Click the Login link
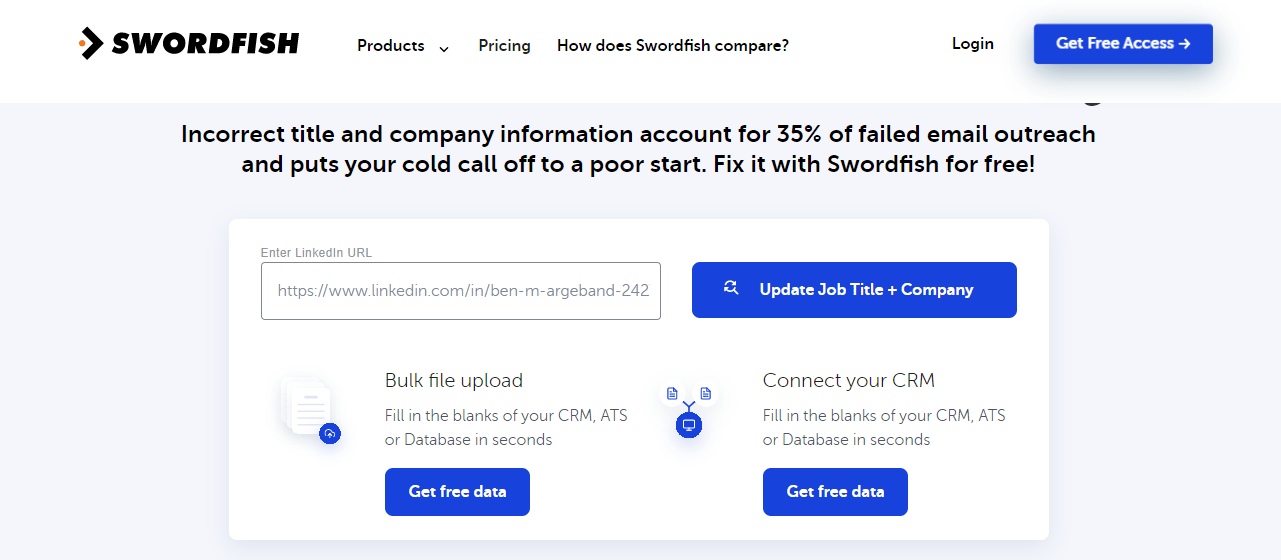 [x=973, y=44]
